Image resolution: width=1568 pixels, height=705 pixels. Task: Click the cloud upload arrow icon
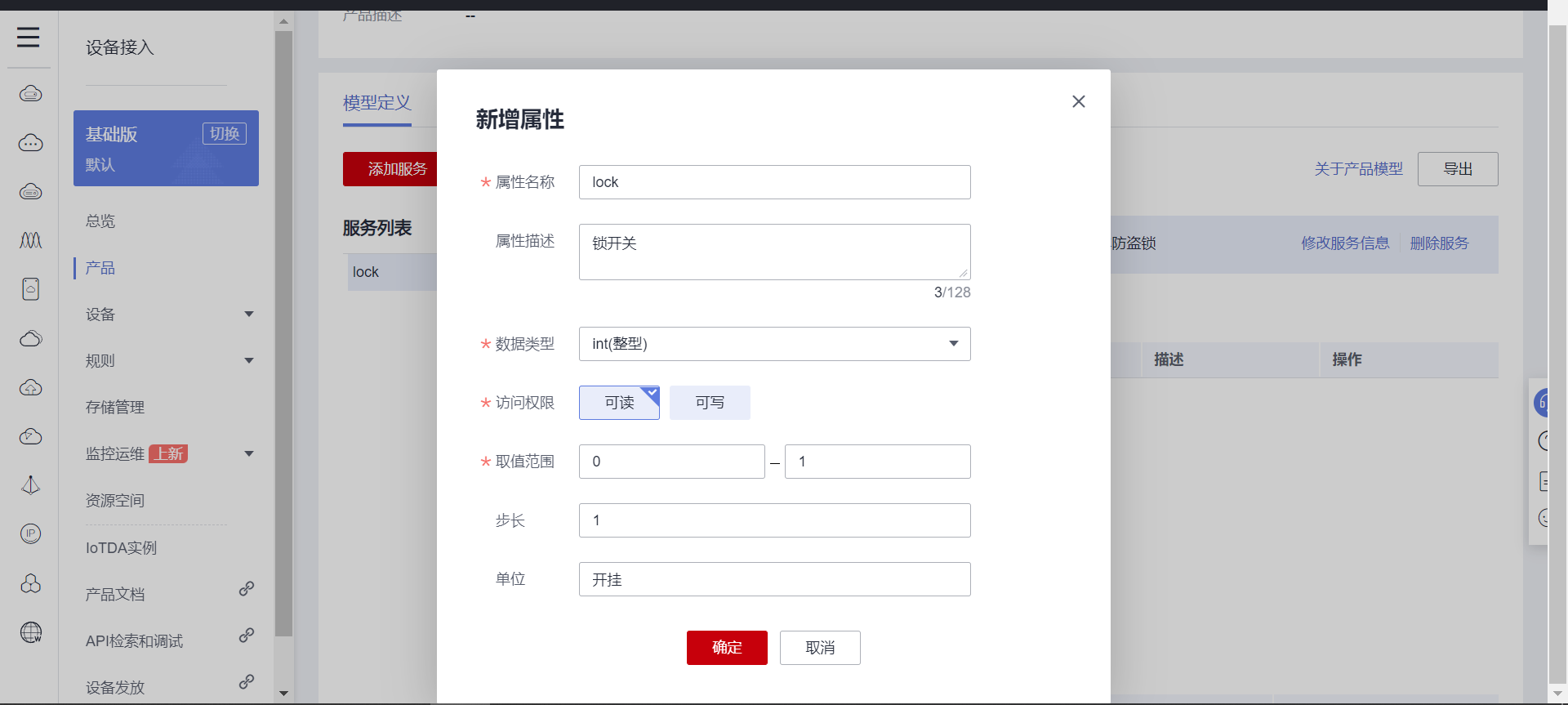pyautogui.click(x=30, y=387)
